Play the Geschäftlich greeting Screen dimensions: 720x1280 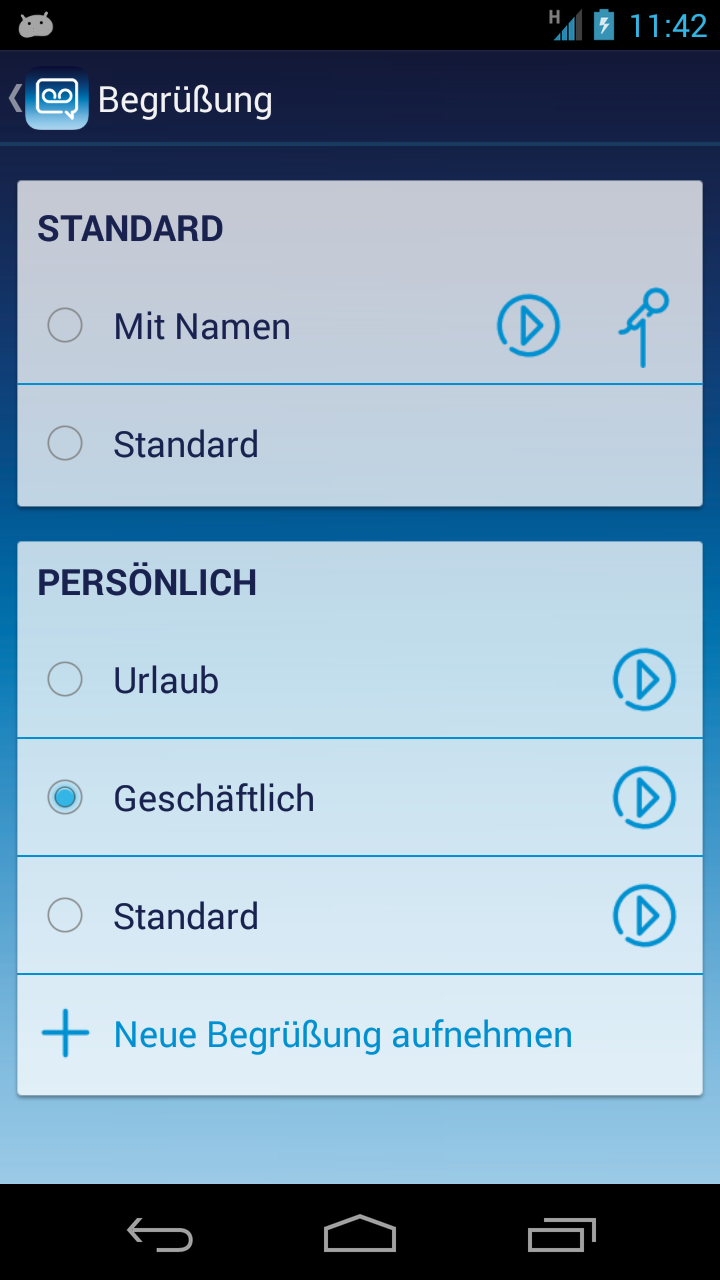pos(644,798)
